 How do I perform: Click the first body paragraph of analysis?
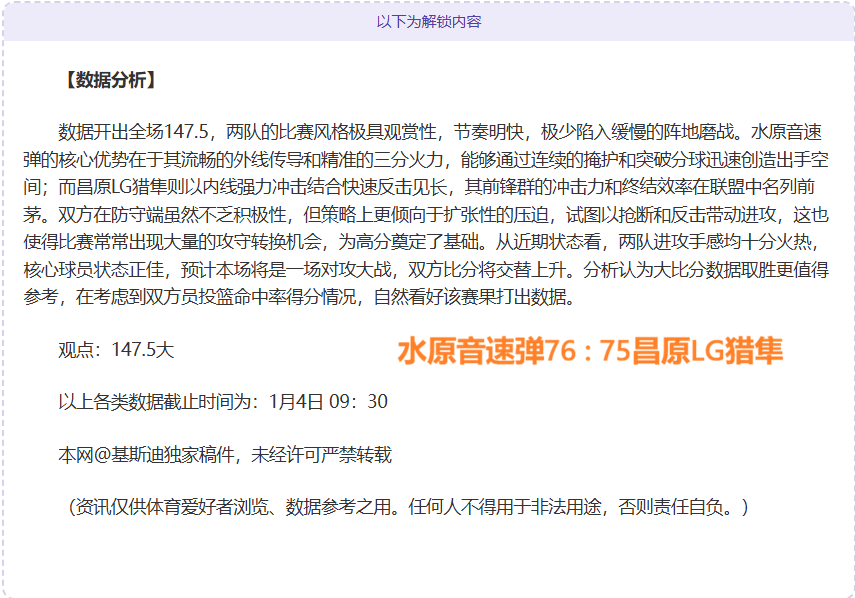pos(420,210)
